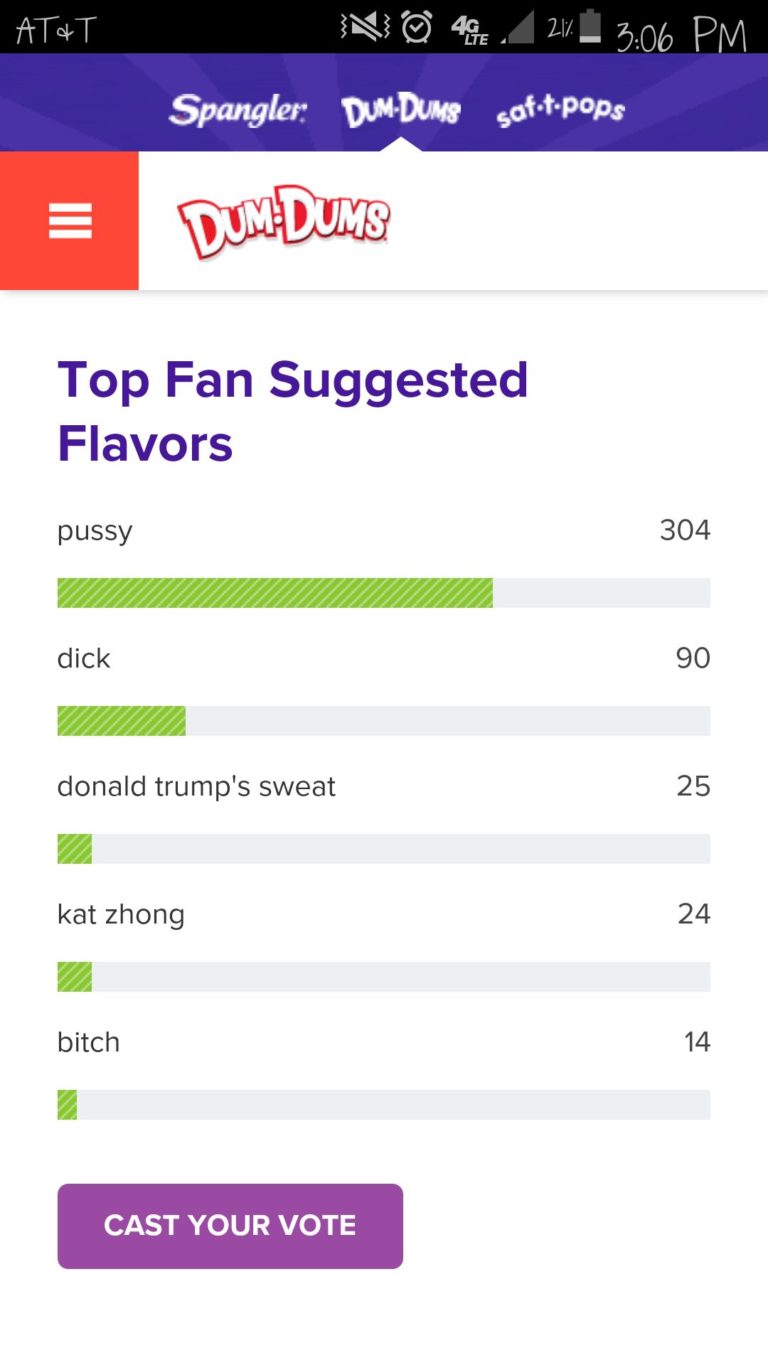Tap the vibrate mode status icon
The image size is (768, 1365).
click(364, 27)
